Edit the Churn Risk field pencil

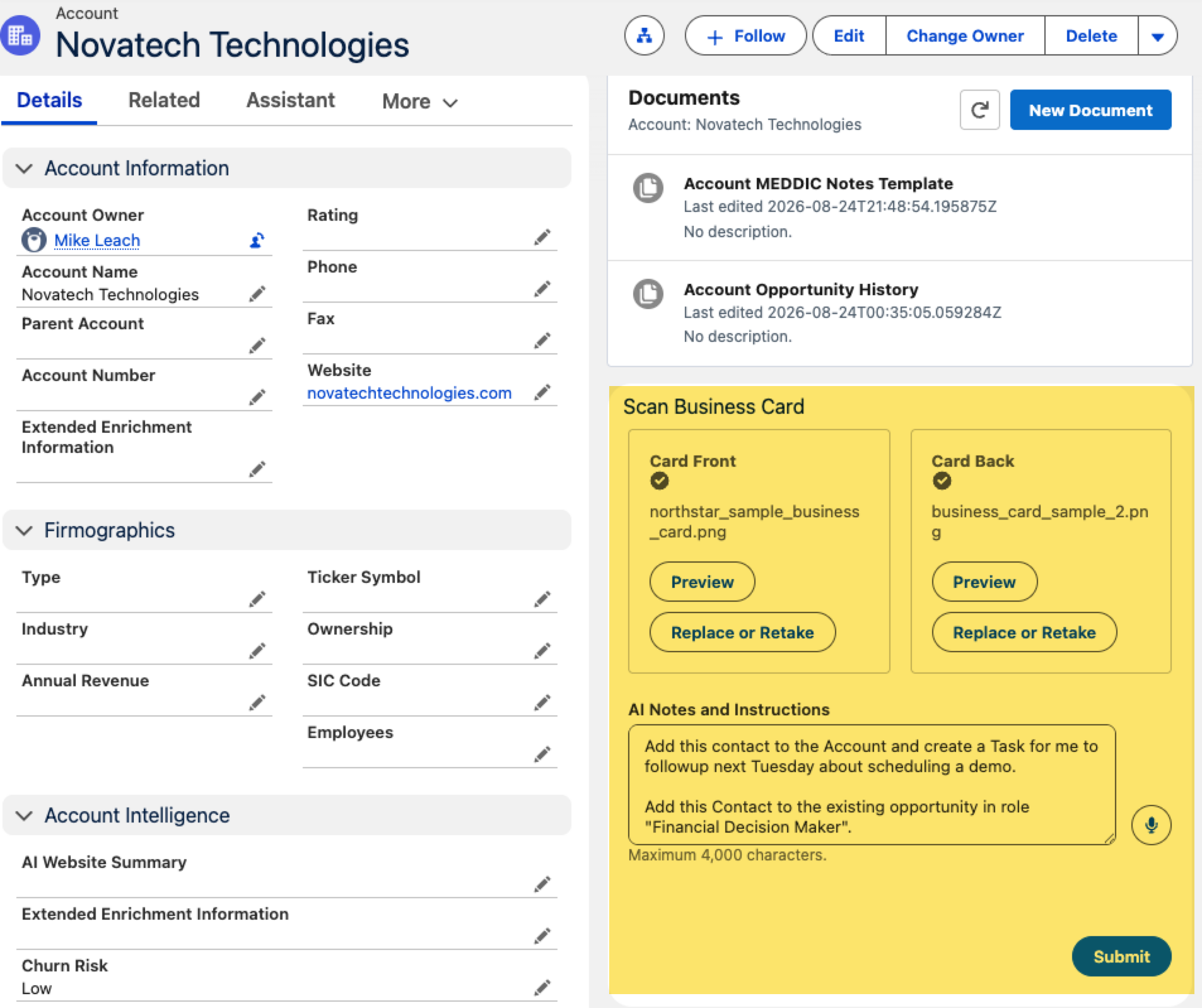tap(542, 987)
